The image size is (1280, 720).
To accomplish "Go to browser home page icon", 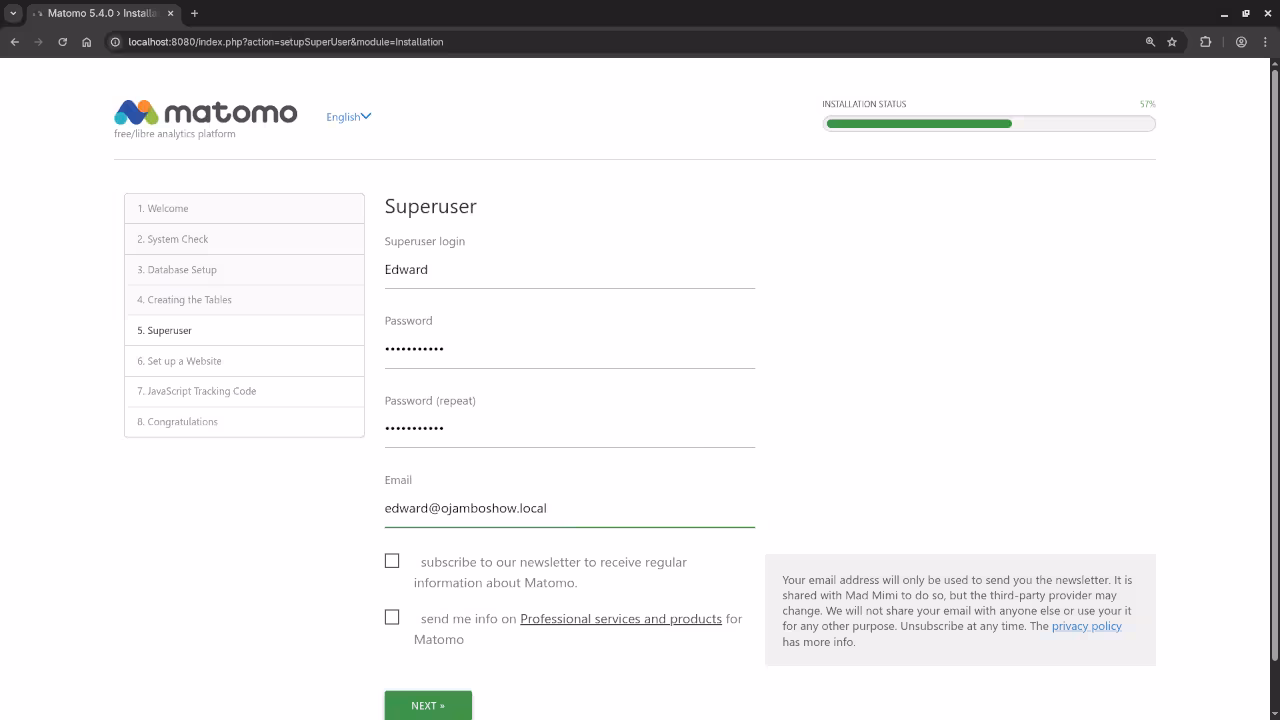I will (x=87, y=42).
